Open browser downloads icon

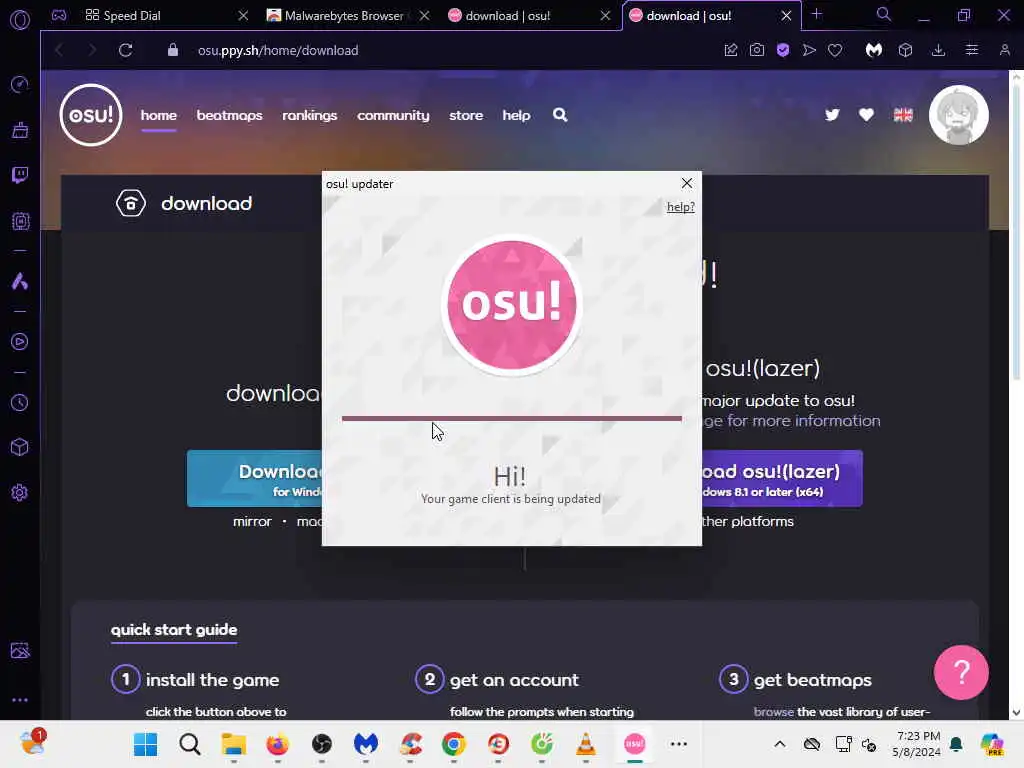[938, 50]
